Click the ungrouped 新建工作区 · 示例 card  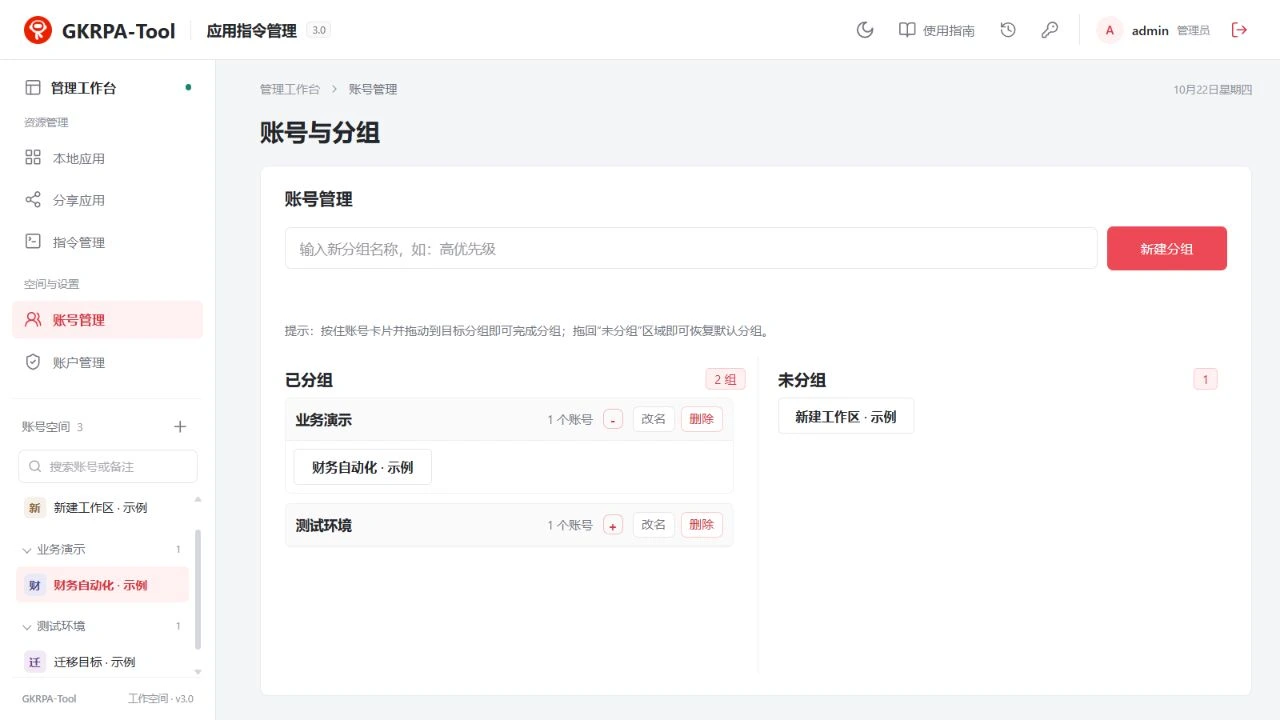coord(846,416)
